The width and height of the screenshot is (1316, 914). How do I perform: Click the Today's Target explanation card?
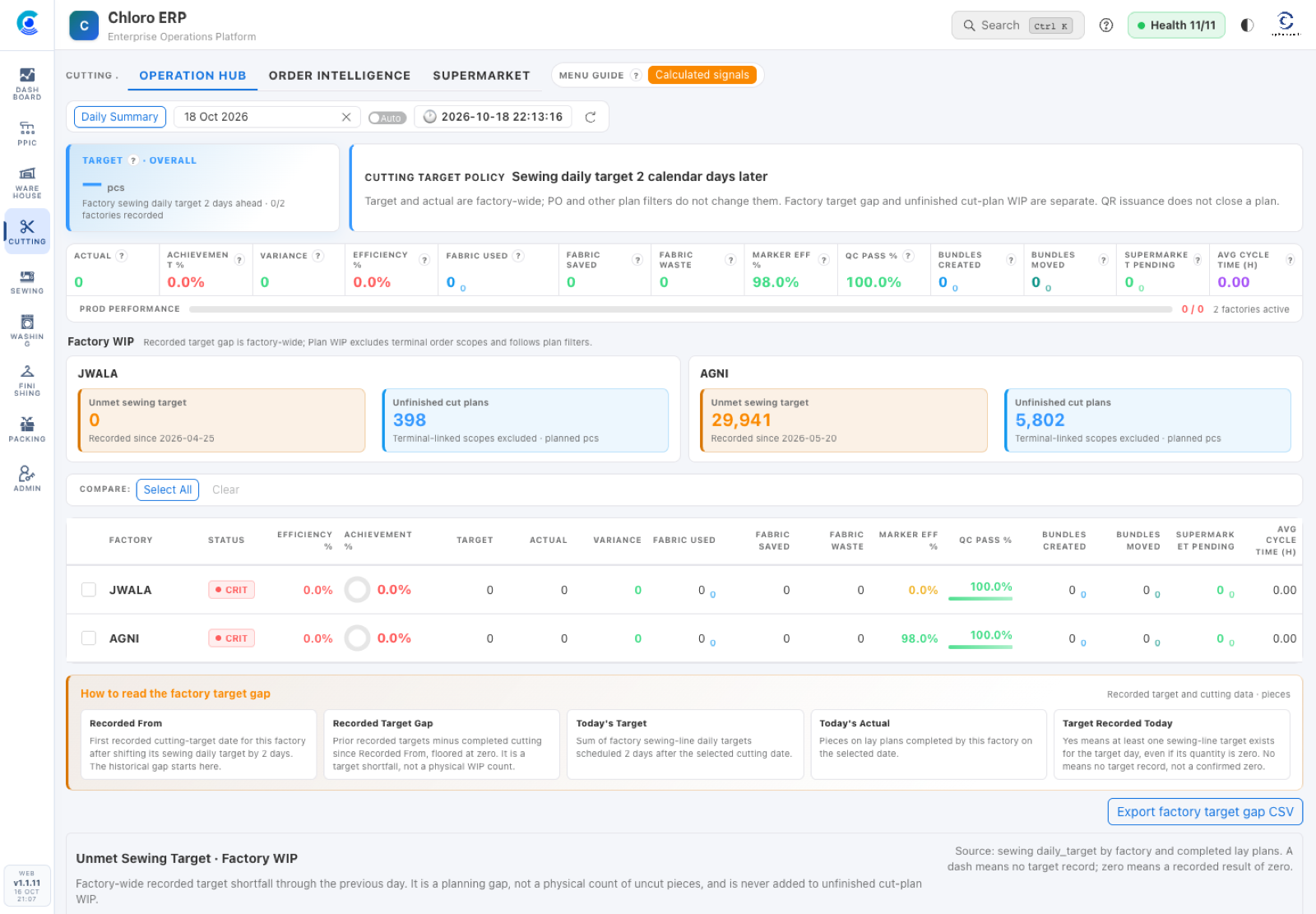tap(685, 745)
